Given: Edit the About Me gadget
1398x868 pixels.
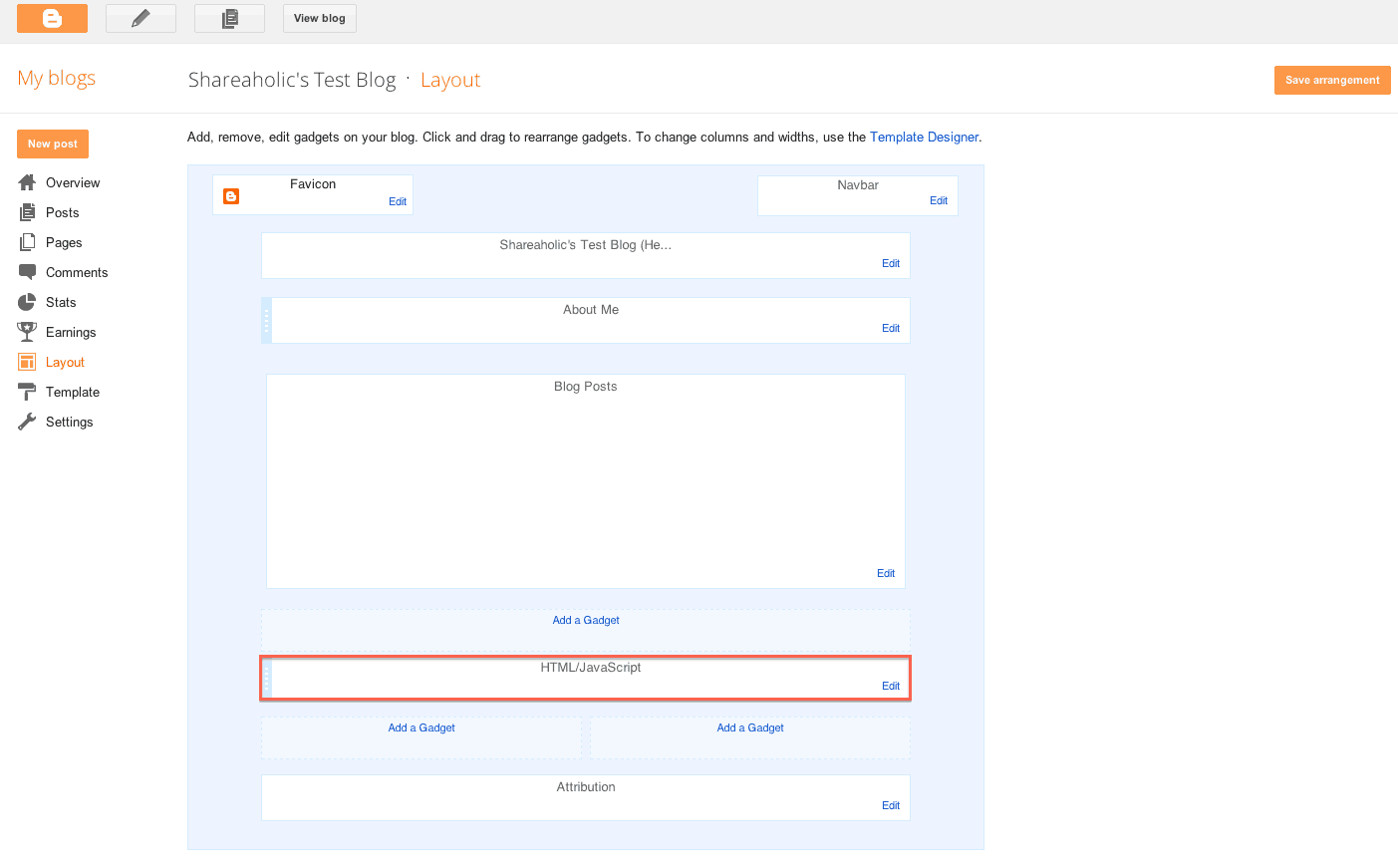Looking at the screenshot, I should (x=891, y=328).
